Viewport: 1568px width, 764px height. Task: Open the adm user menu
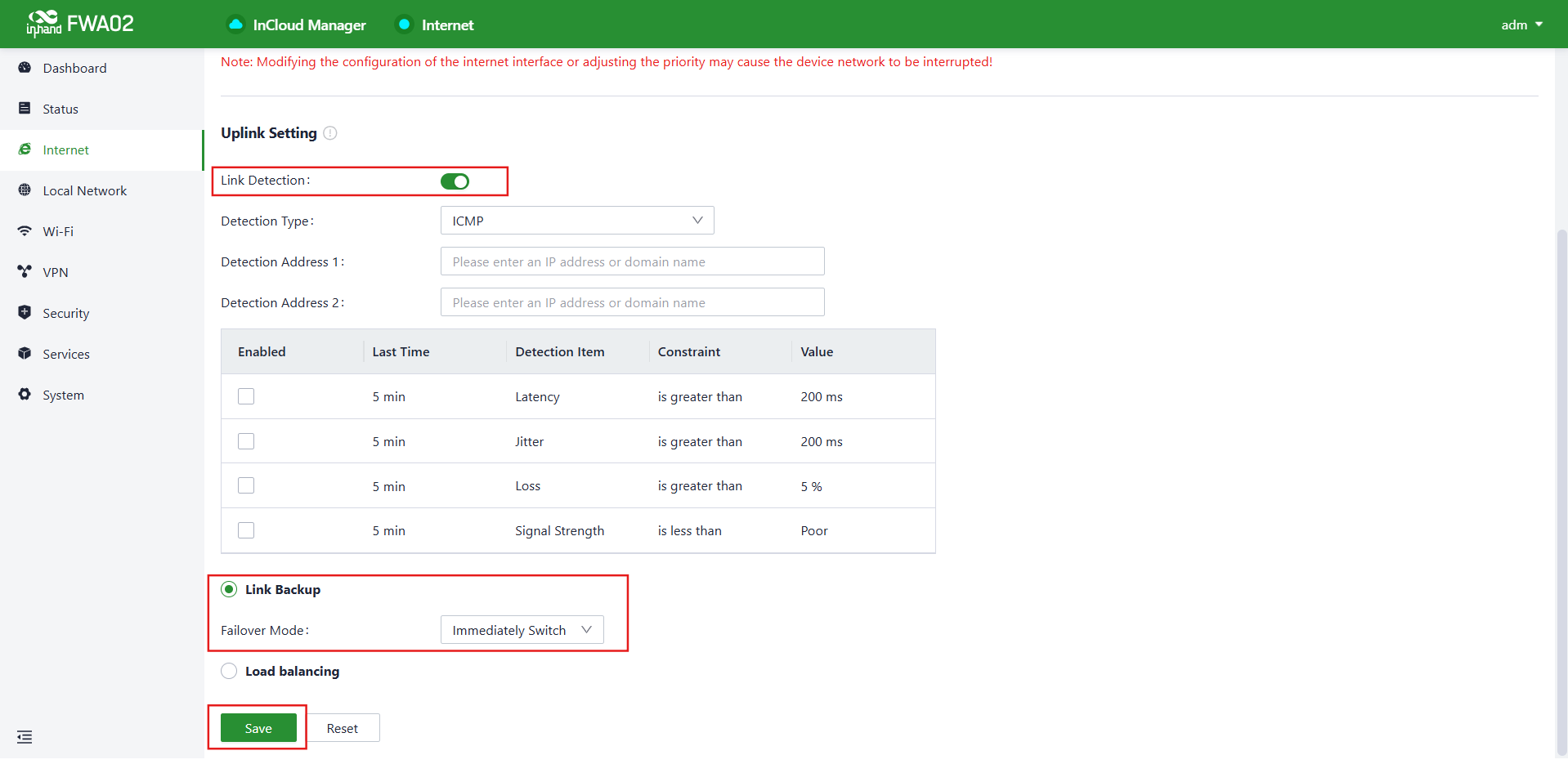point(1521,25)
